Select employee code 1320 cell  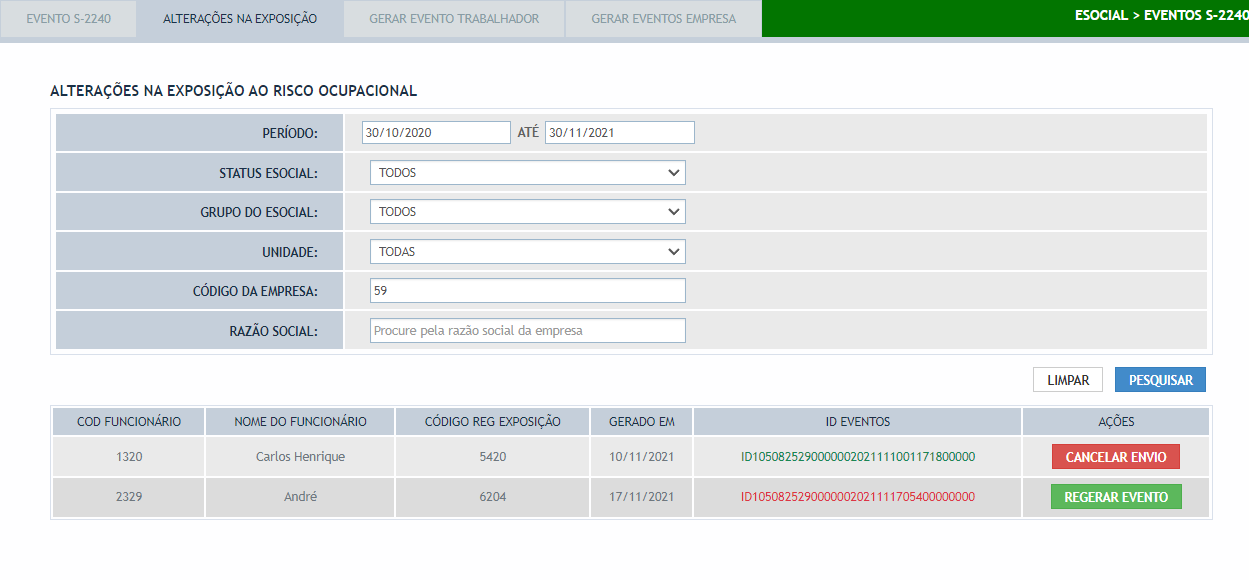(129, 457)
